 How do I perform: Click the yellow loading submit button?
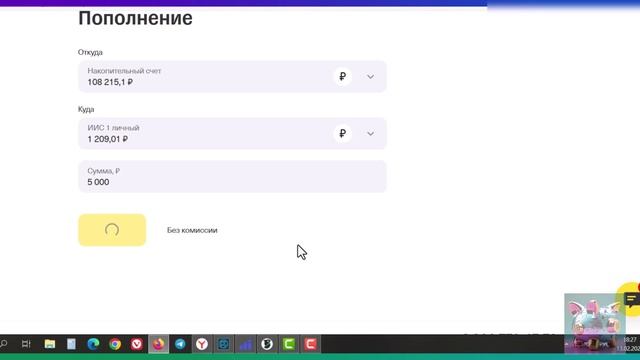click(112, 230)
